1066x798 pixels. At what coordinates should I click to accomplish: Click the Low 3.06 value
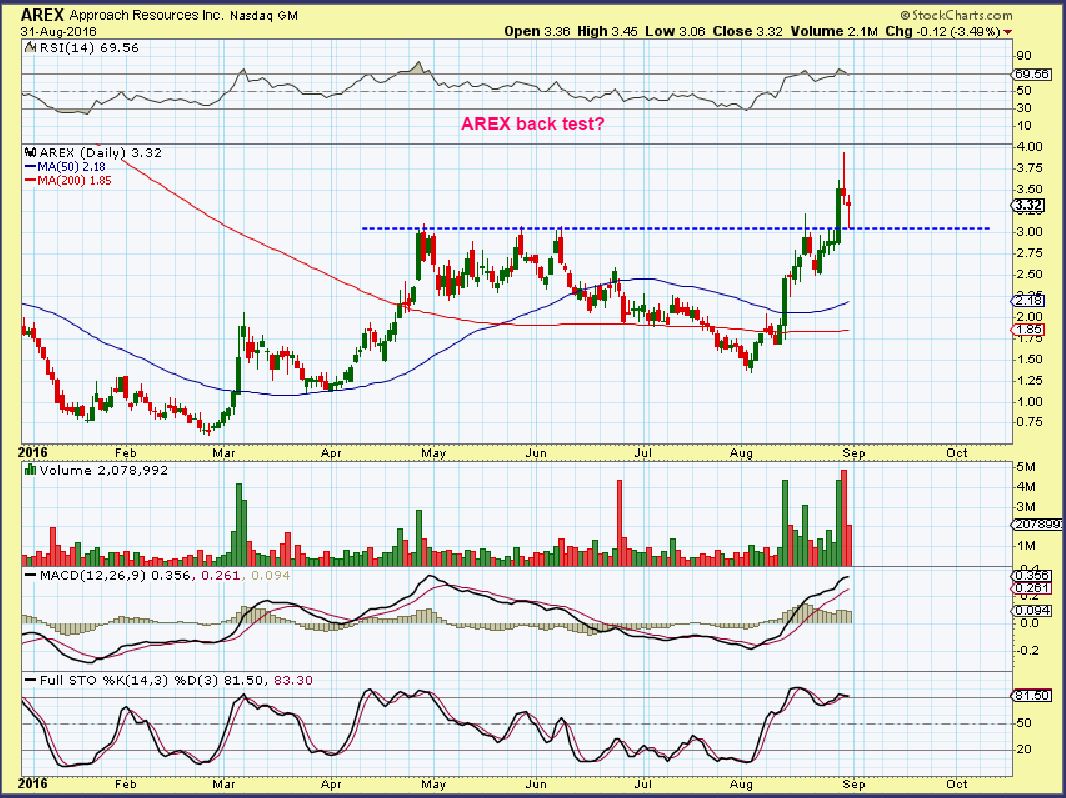tap(675, 31)
